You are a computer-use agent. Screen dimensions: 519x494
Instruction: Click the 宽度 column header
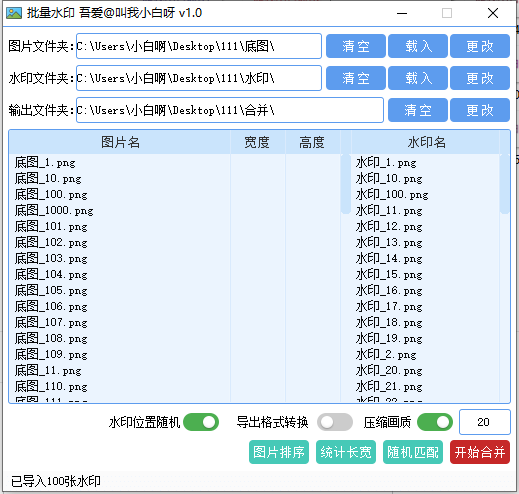[x=257, y=142]
